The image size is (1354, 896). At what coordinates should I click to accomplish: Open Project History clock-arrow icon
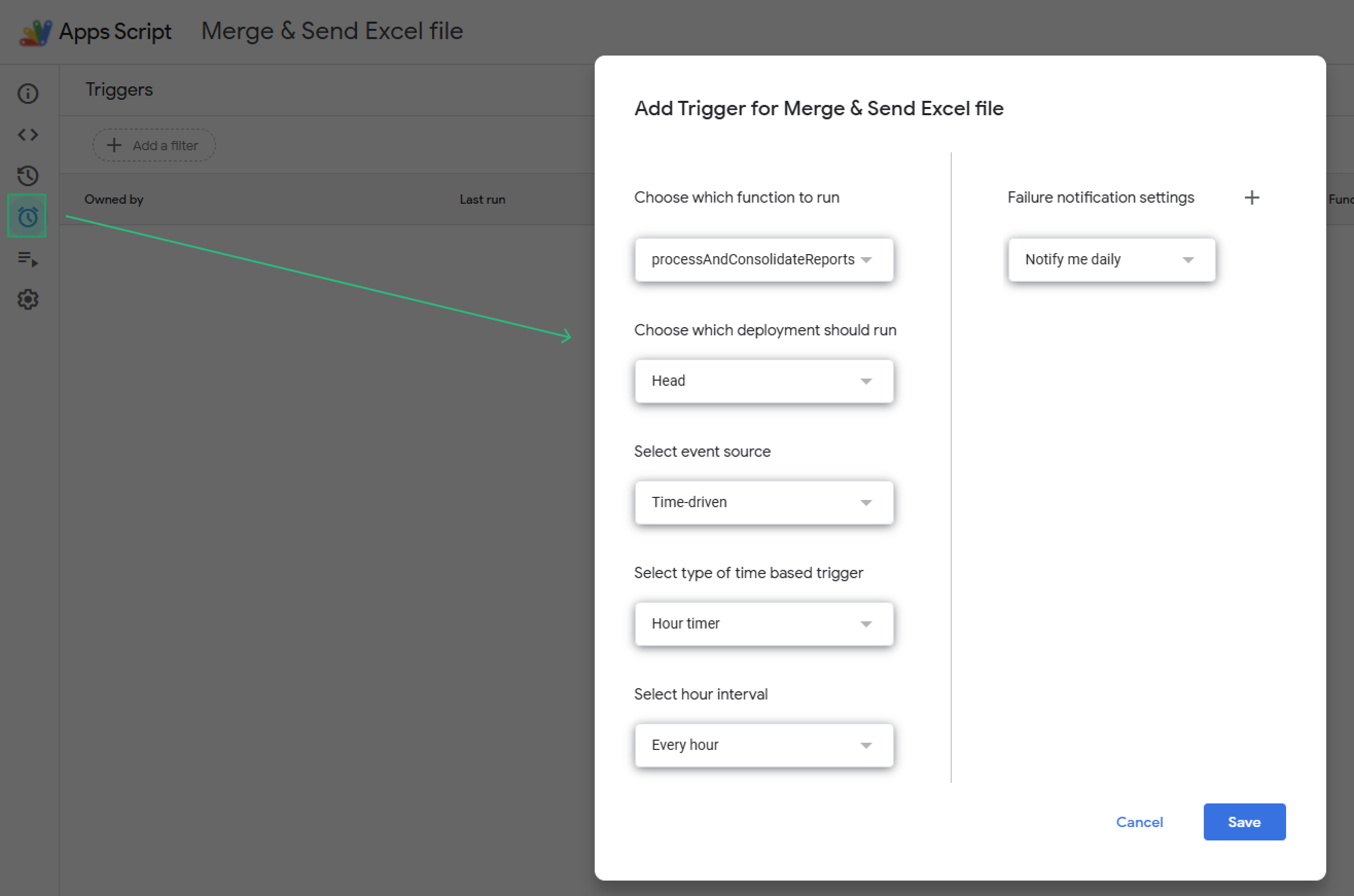(x=27, y=175)
